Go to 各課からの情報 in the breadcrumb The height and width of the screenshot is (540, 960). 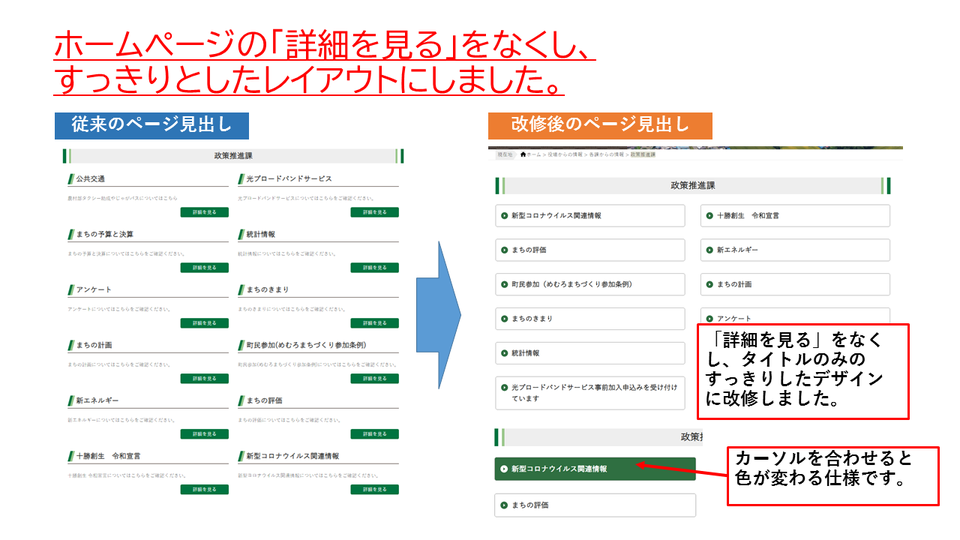[606, 155]
